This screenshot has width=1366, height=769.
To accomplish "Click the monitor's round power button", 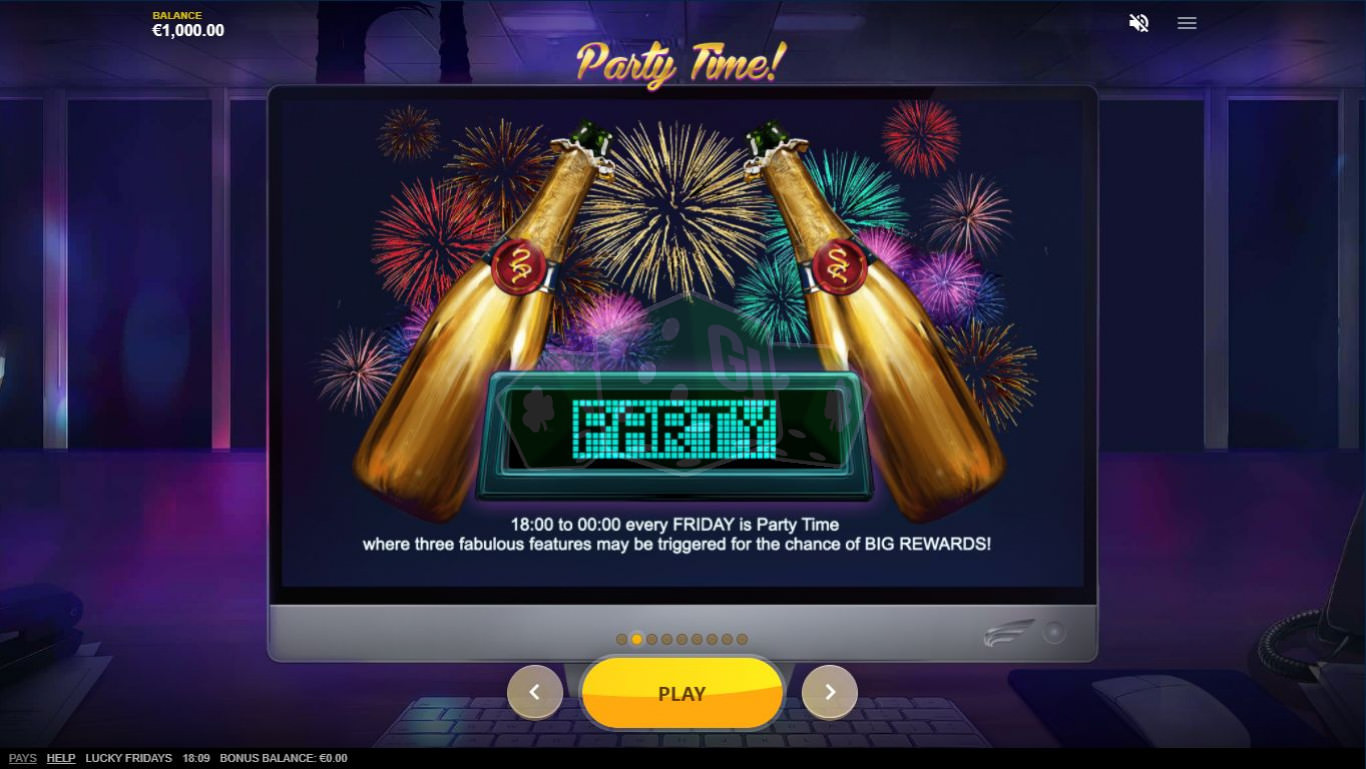I will coord(1054,633).
